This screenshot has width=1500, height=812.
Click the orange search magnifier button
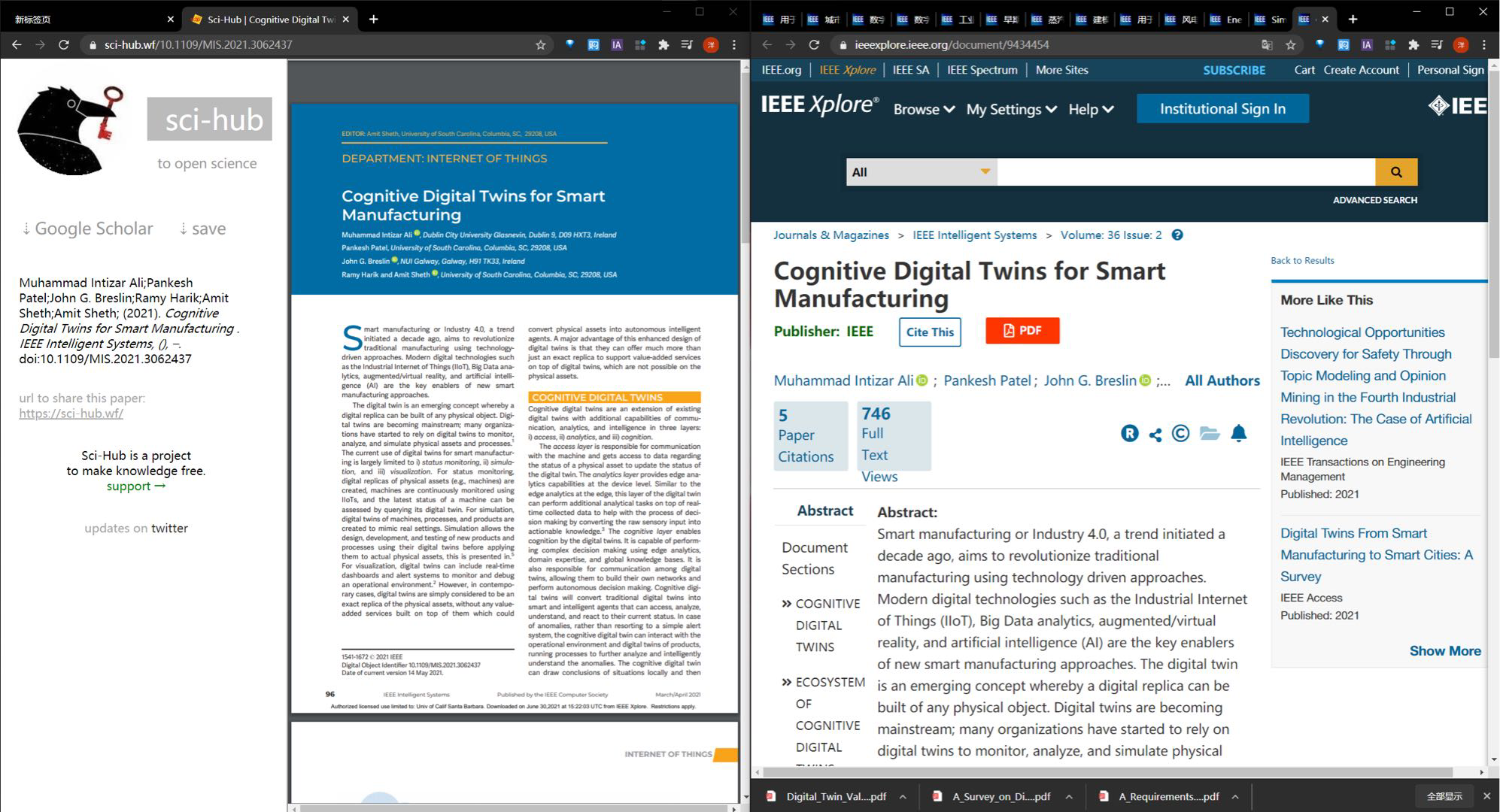[x=1395, y=172]
